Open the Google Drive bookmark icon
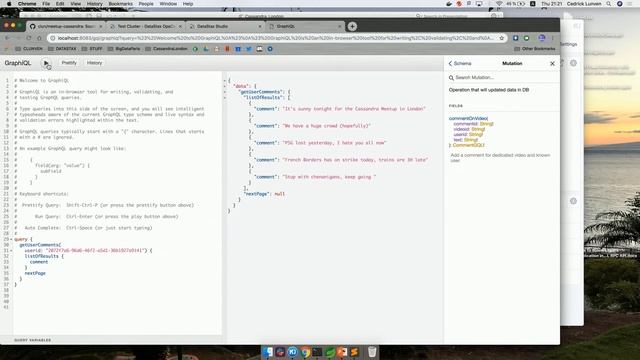This screenshot has height=360, width=640. coord(206,49)
